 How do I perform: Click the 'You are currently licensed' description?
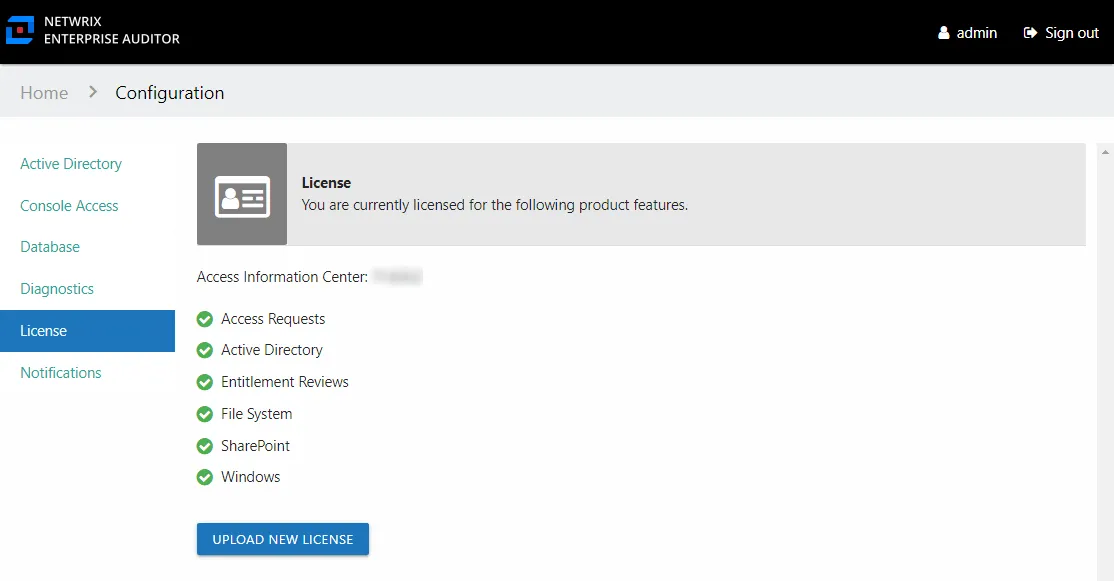tap(494, 205)
